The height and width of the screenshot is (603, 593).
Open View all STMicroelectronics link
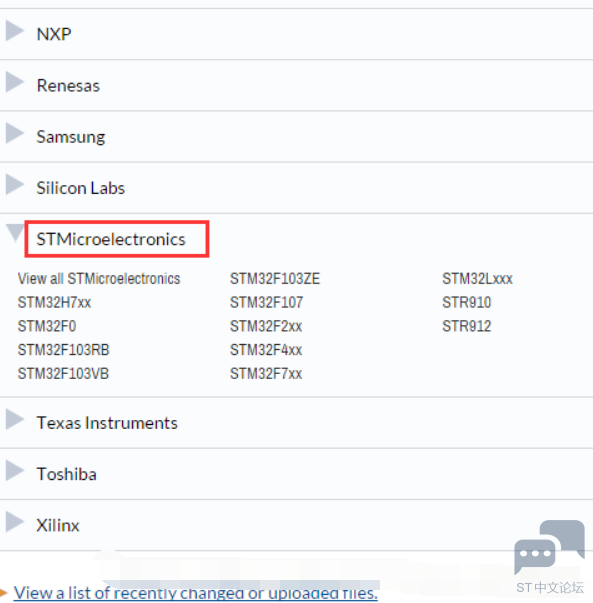click(99, 278)
